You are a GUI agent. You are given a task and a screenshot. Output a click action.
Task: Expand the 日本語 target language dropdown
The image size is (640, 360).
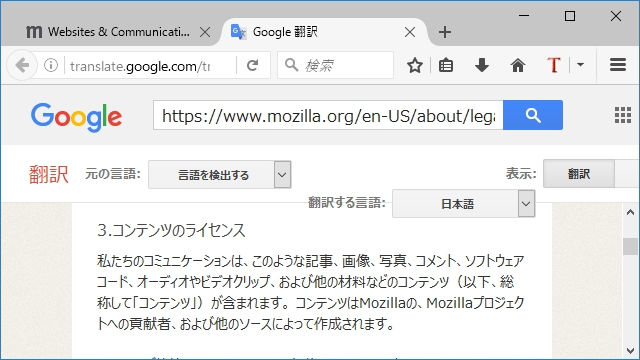point(526,203)
